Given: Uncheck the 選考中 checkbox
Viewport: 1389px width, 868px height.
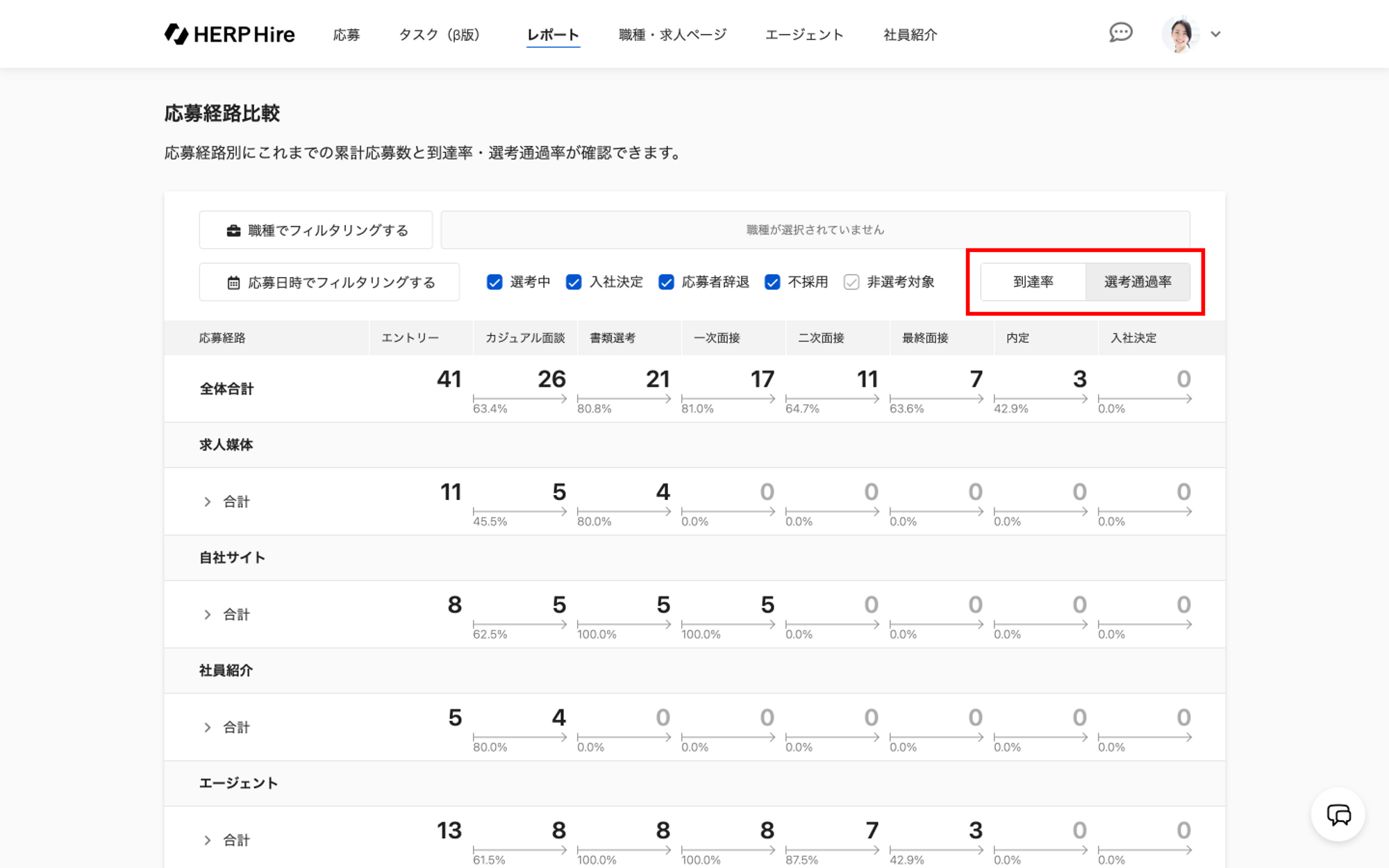Looking at the screenshot, I should point(494,282).
